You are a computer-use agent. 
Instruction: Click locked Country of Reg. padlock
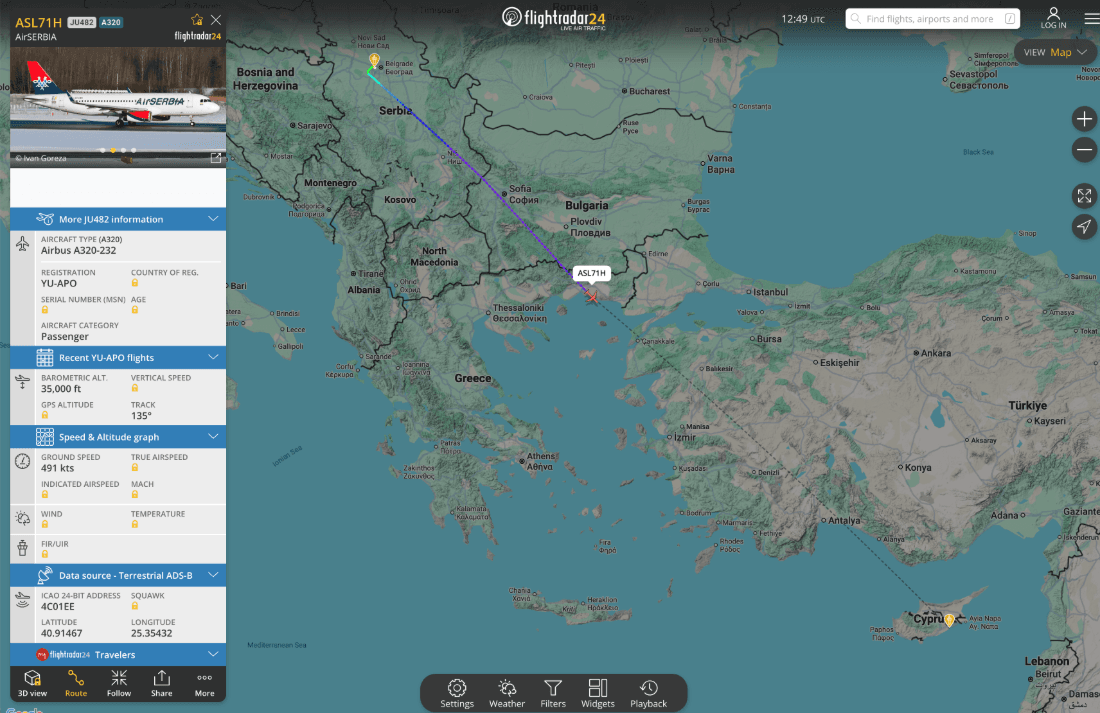tap(135, 283)
